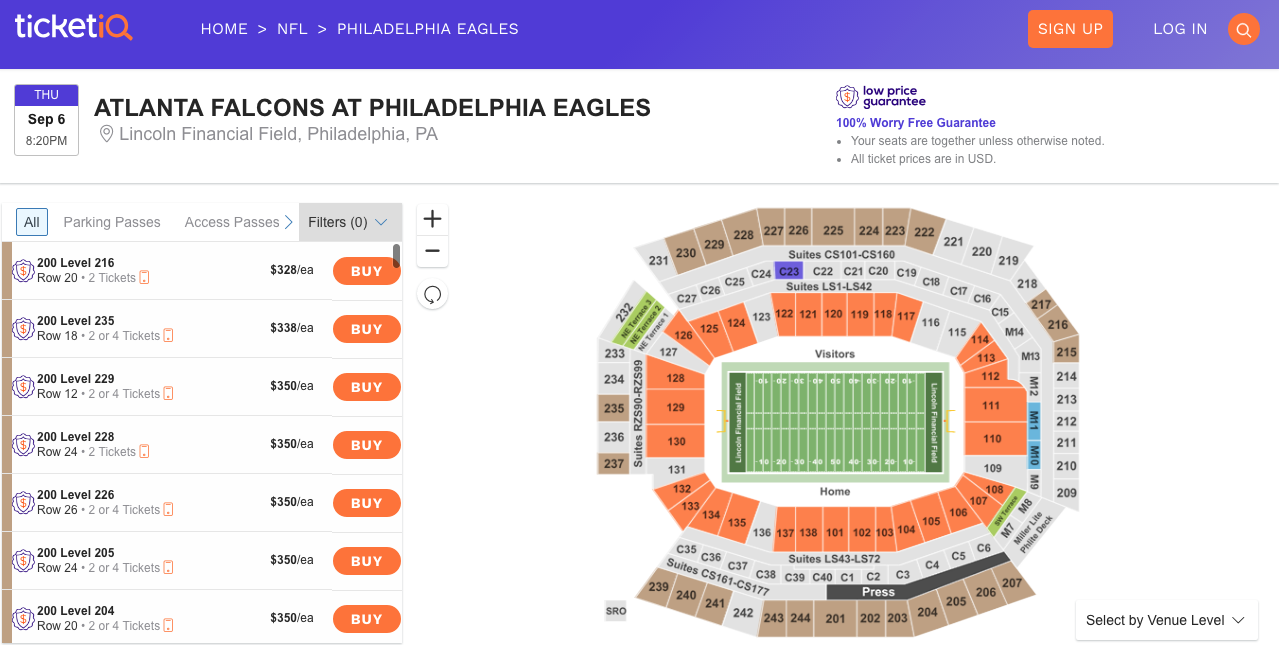
Task: Zoom out on the seating map
Action: click(432, 250)
